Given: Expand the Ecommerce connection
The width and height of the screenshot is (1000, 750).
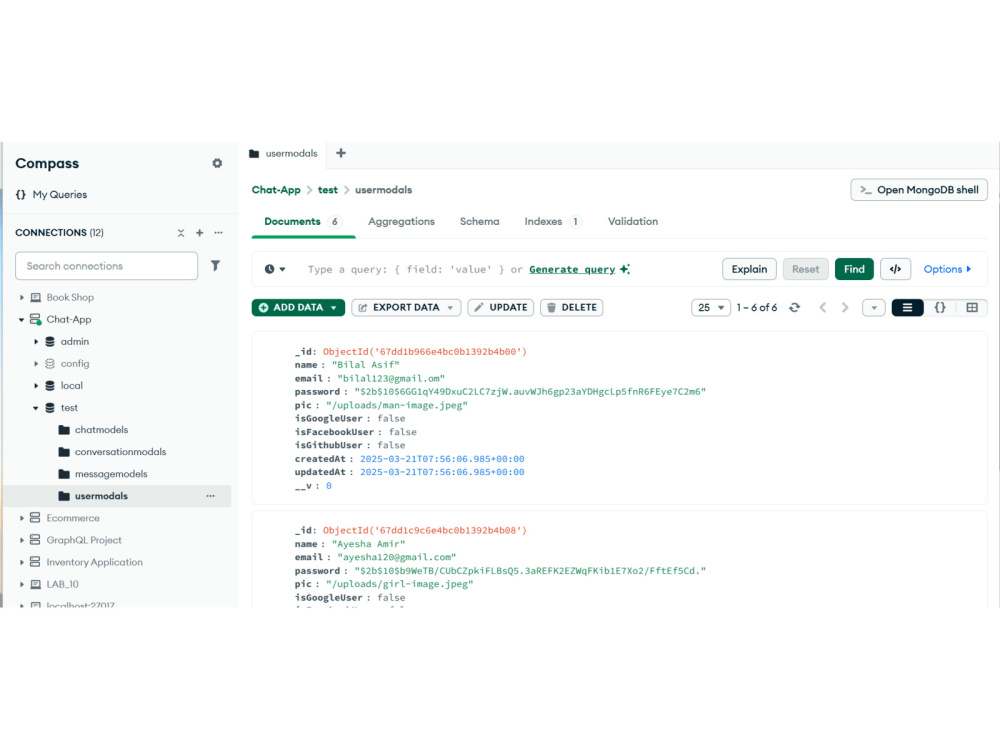Looking at the screenshot, I should 22,518.
